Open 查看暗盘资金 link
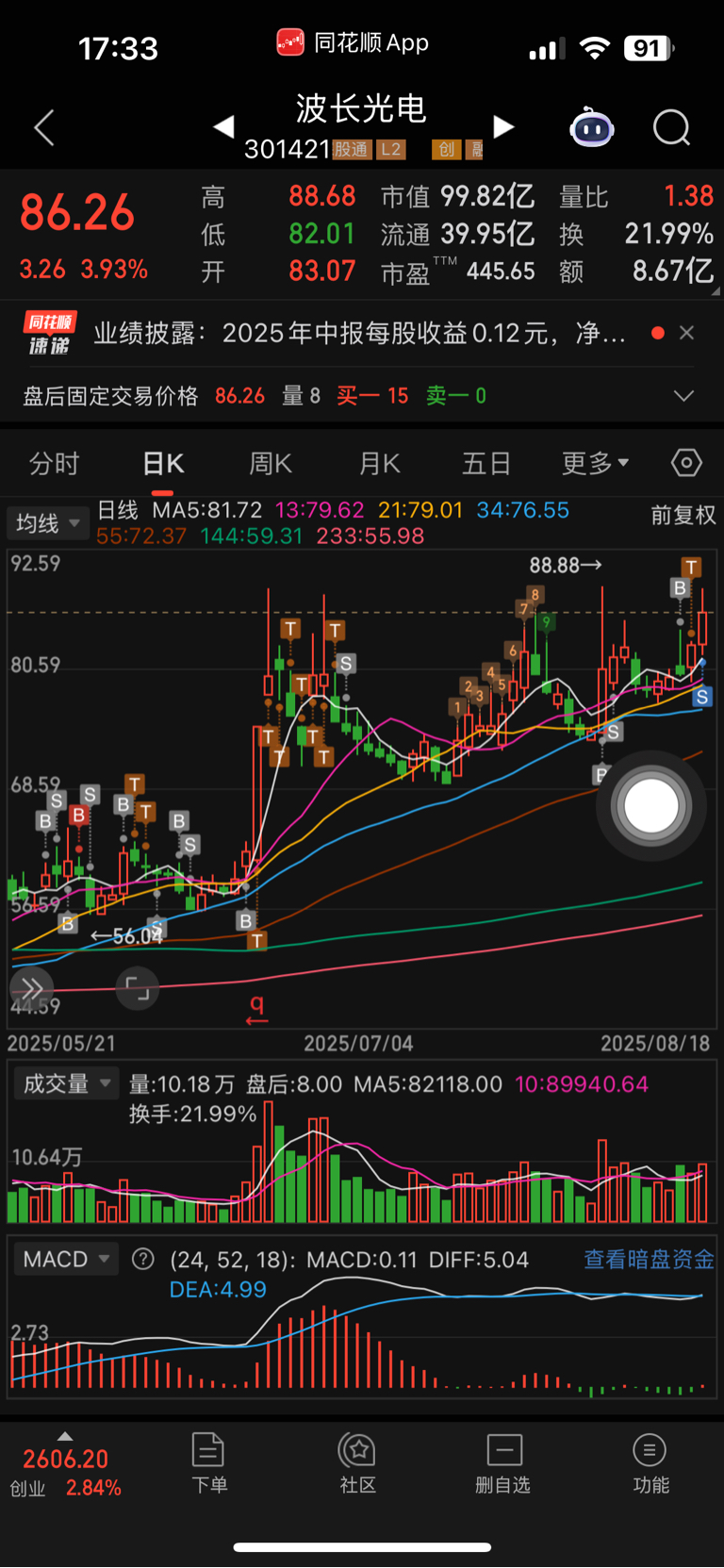The image size is (724, 1568). (649, 1260)
